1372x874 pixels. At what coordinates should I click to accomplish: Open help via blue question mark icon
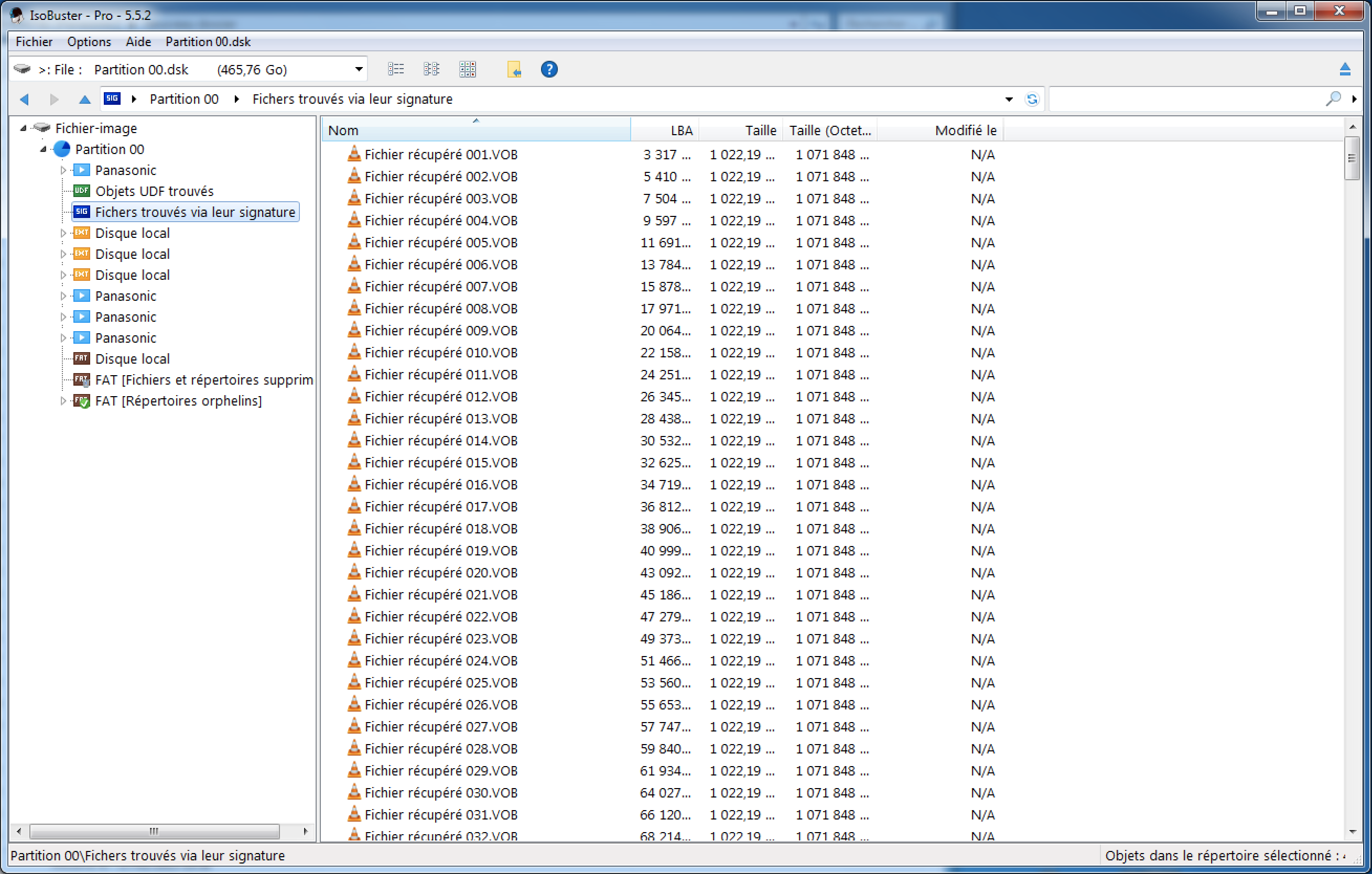pos(549,70)
